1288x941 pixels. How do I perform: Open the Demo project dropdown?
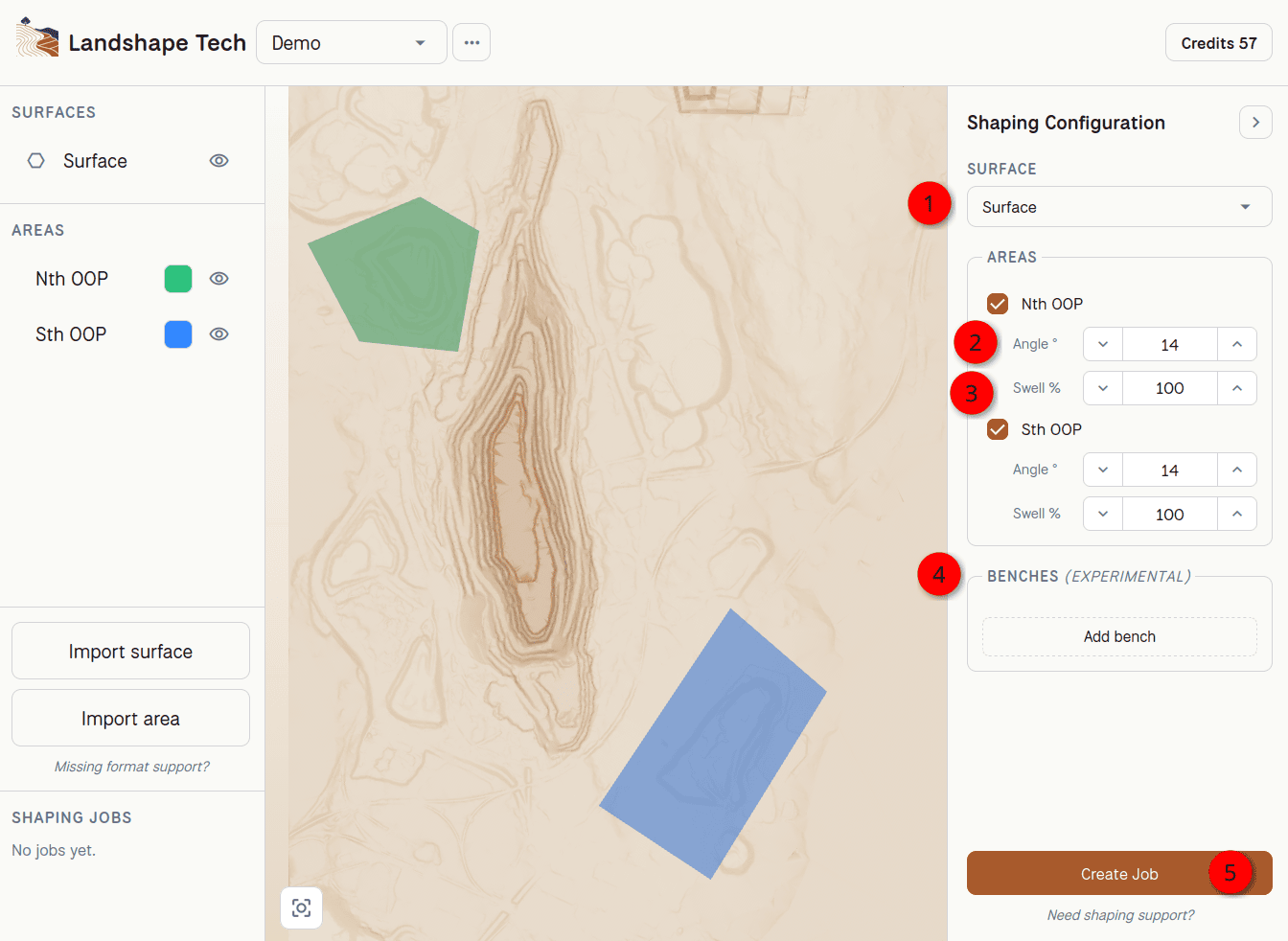pyautogui.click(x=352, y=43)
